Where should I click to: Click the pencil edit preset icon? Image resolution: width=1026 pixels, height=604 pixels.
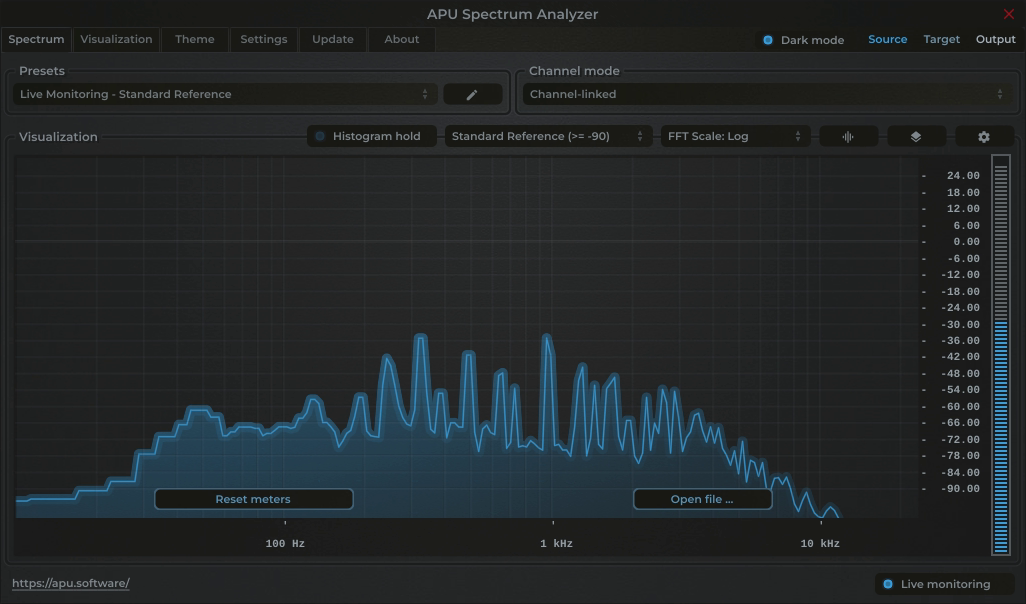[472, 94]
